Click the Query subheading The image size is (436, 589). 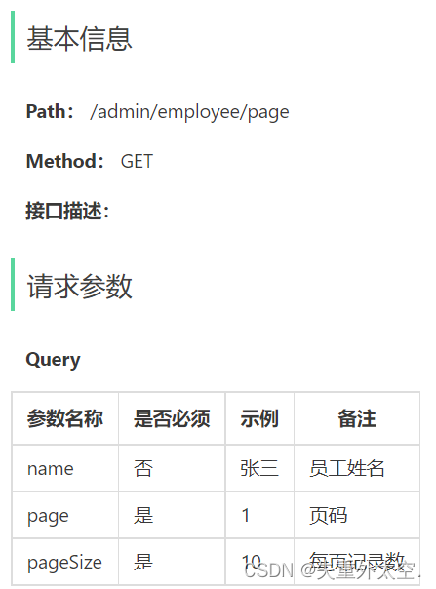point(53,360)
